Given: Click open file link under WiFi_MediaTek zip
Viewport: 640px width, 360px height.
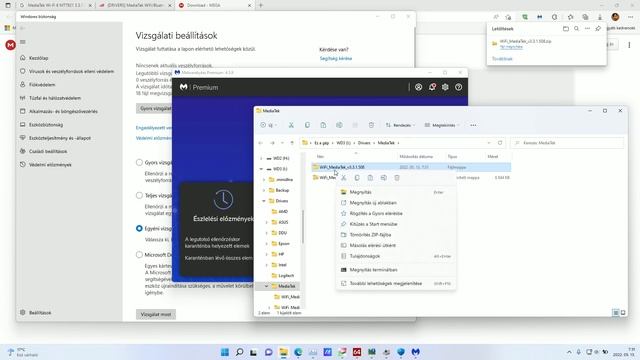Looking at the screenshot, I should tap(511, 47).
